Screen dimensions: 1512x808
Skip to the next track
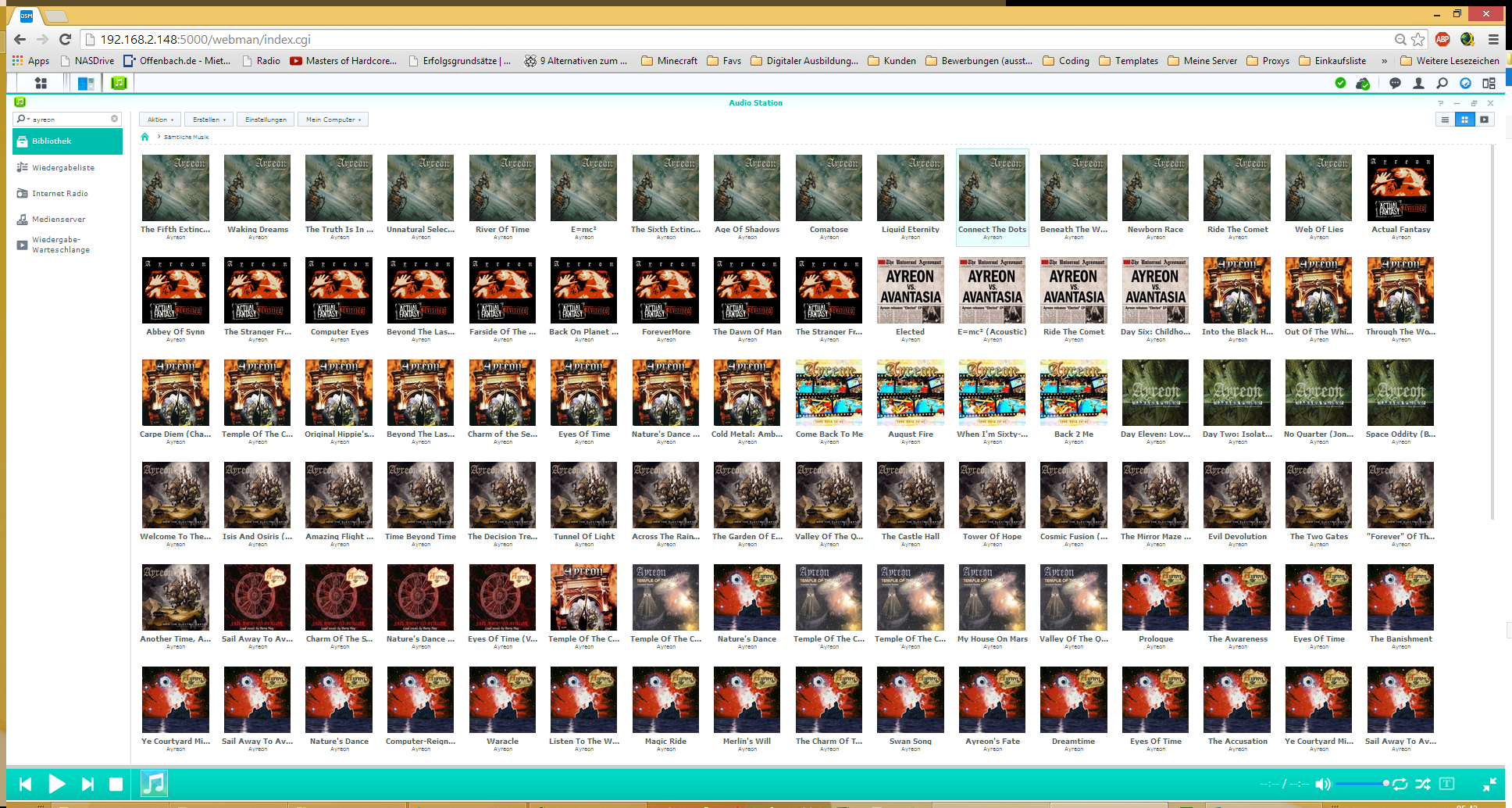tap(87, 784)
